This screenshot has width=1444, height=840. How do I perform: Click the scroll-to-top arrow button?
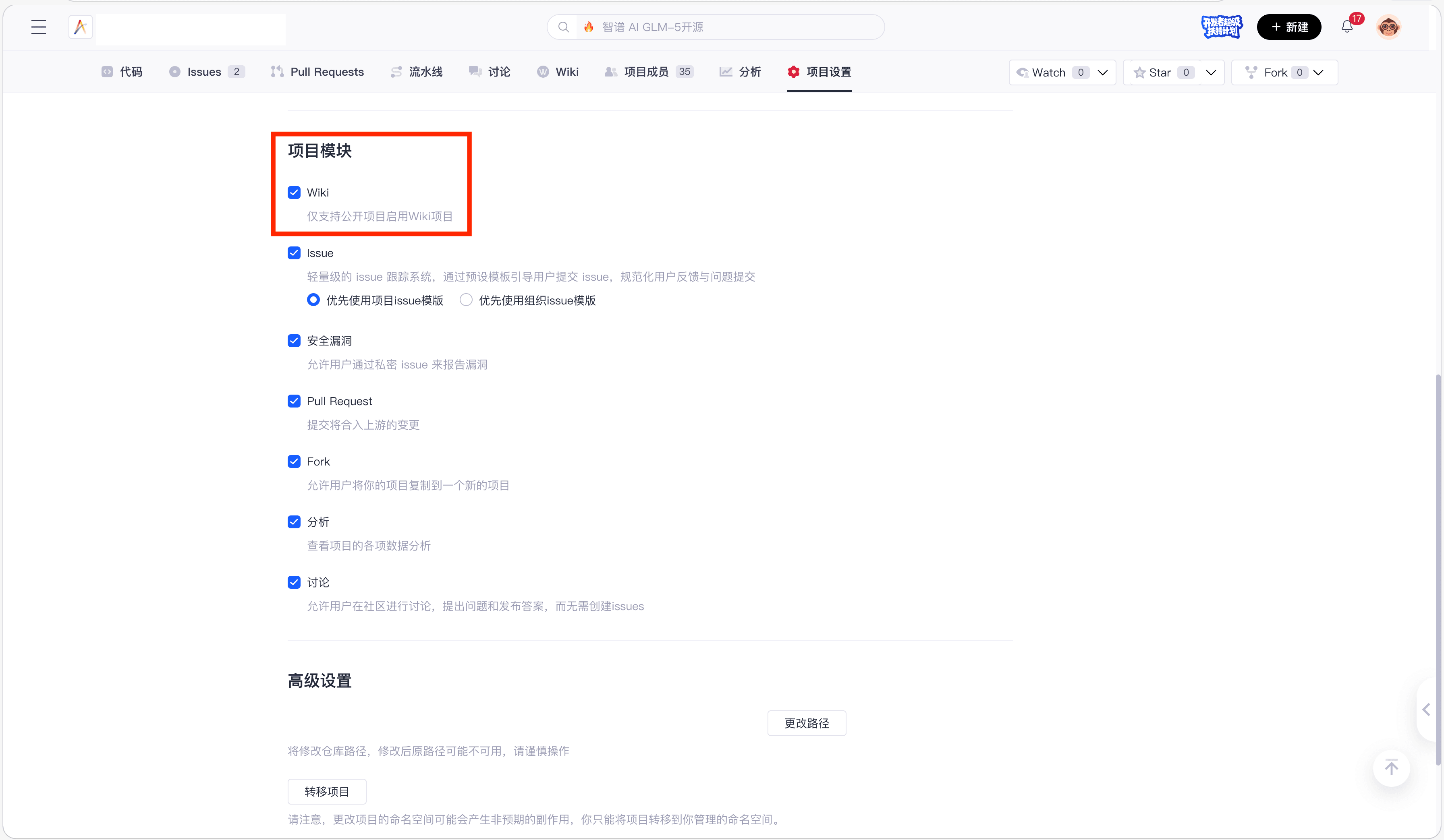pos(1392,767)
